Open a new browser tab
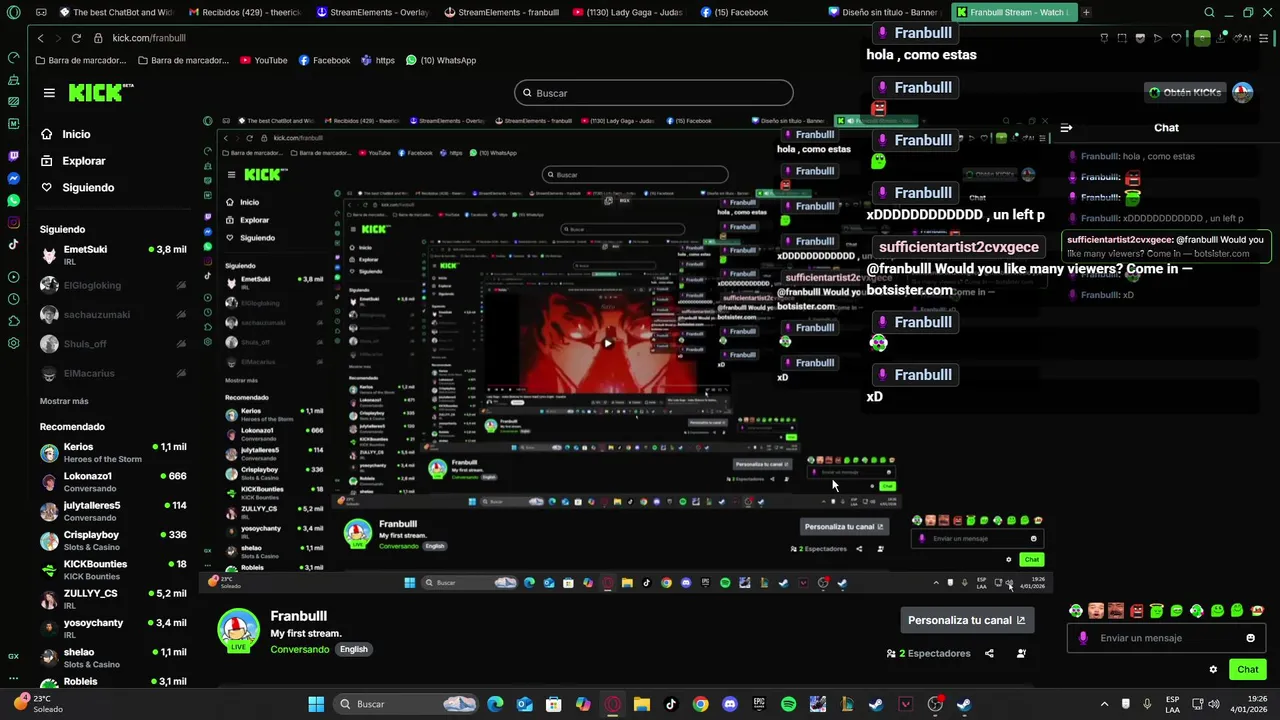Image resolution: width=1280 pixels, height=720 pixels. (x=1086, y=12)
